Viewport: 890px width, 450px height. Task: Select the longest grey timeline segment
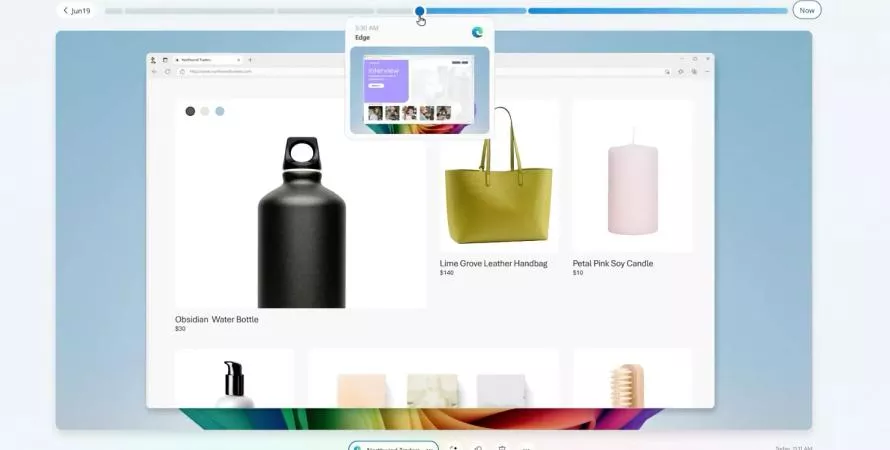(200, 11)
